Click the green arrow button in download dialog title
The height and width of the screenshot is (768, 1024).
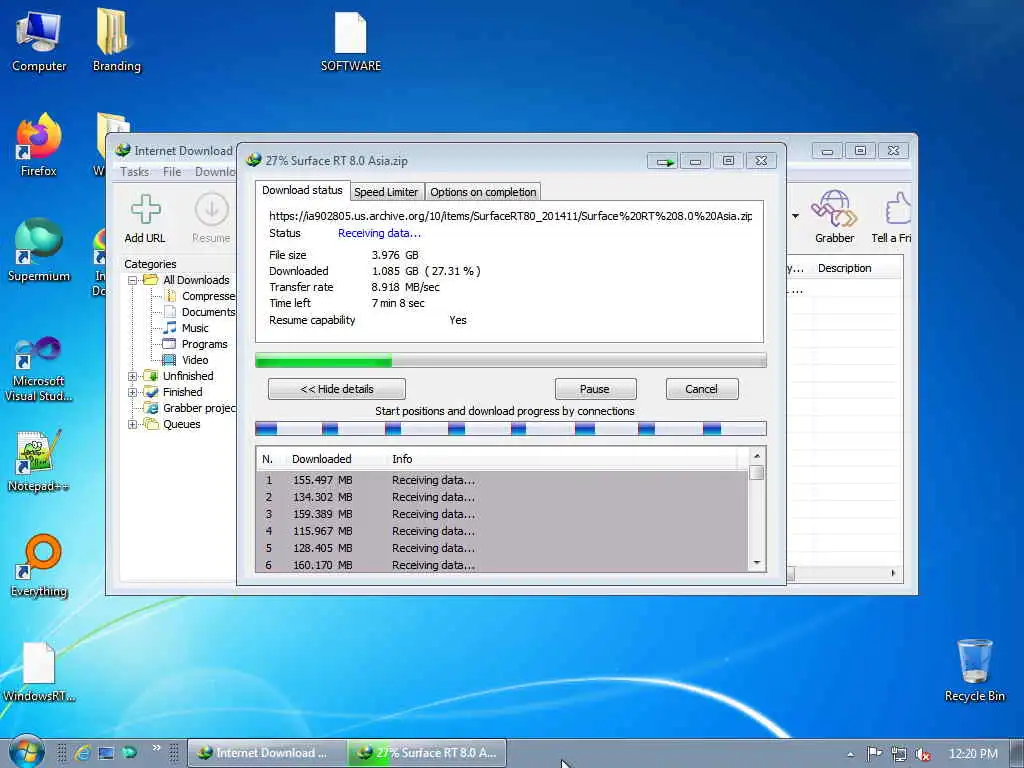tap(664, 161)
